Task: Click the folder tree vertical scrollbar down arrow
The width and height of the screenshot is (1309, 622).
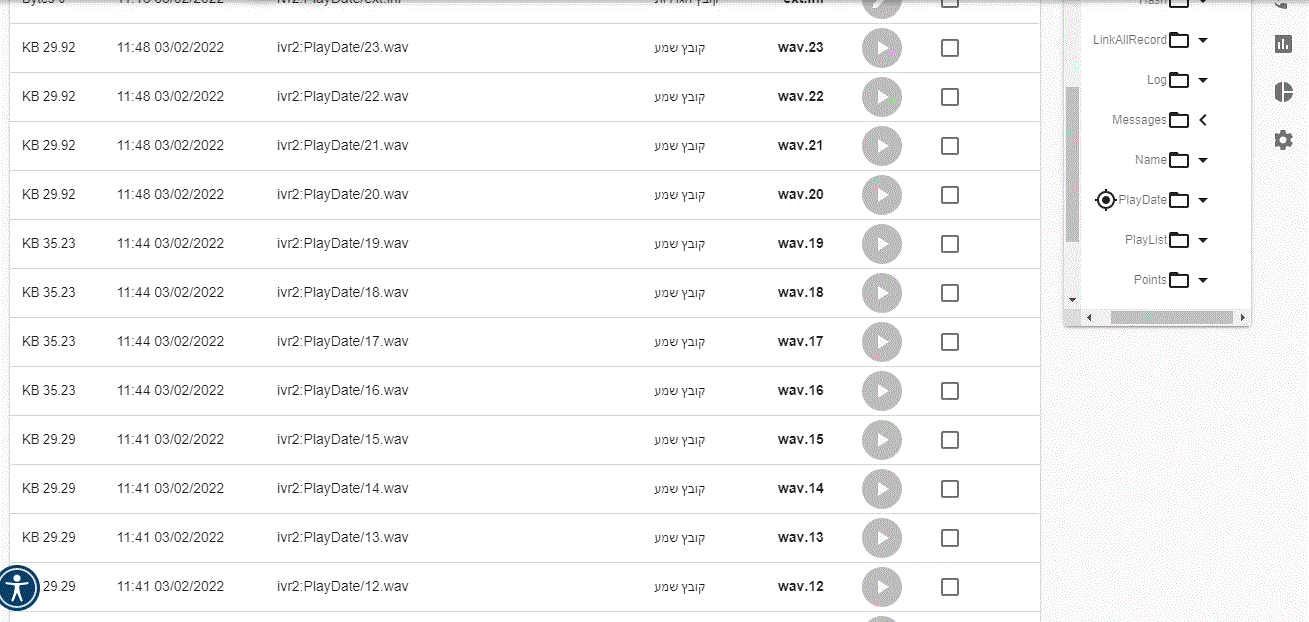Action: coord(1072,299)
